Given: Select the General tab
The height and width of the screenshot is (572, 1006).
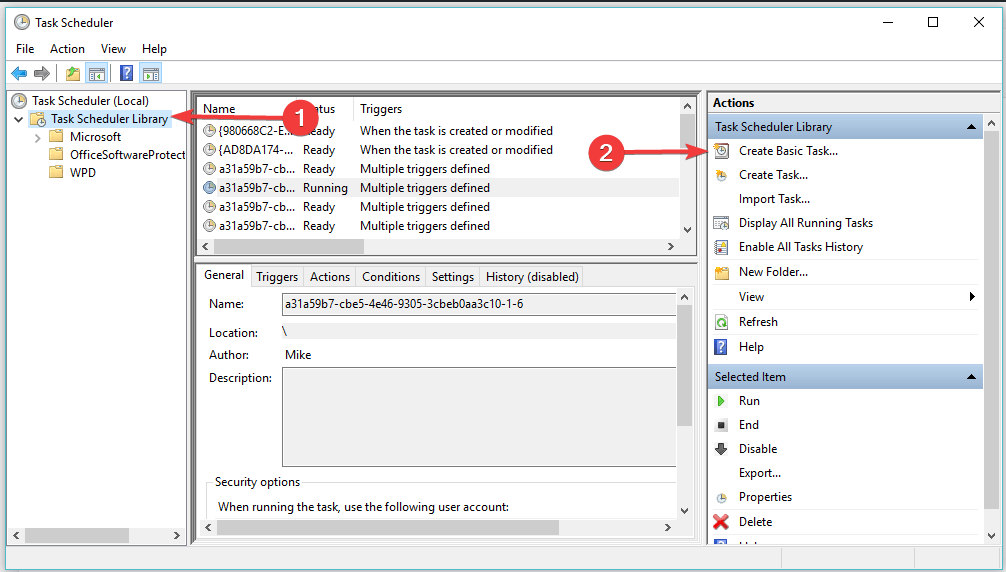Looking at the screenshot, I should tap(224, 275).
